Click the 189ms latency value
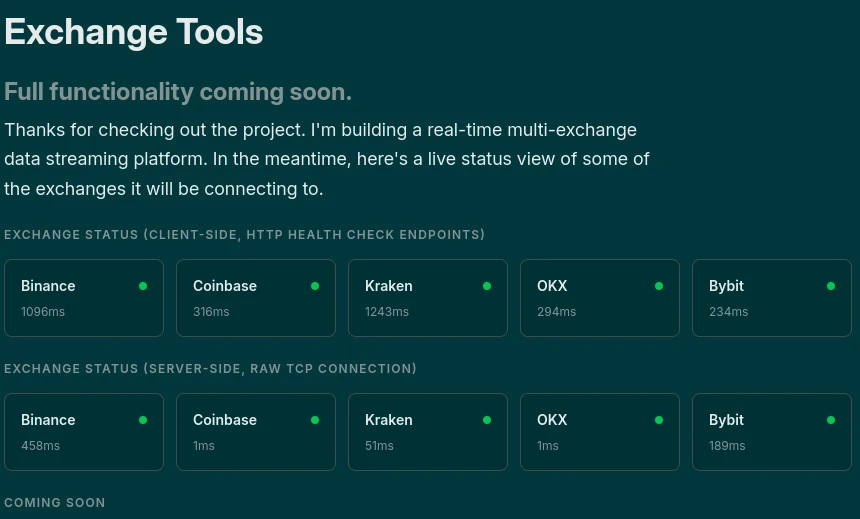This screenshot has width=860, height=519. coord(727,445)
